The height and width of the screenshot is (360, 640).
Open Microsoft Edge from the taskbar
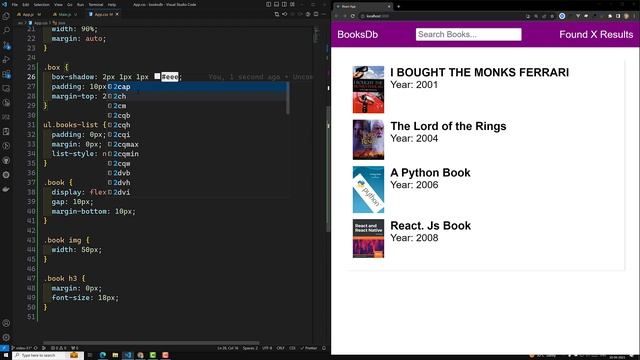(103, 356)
